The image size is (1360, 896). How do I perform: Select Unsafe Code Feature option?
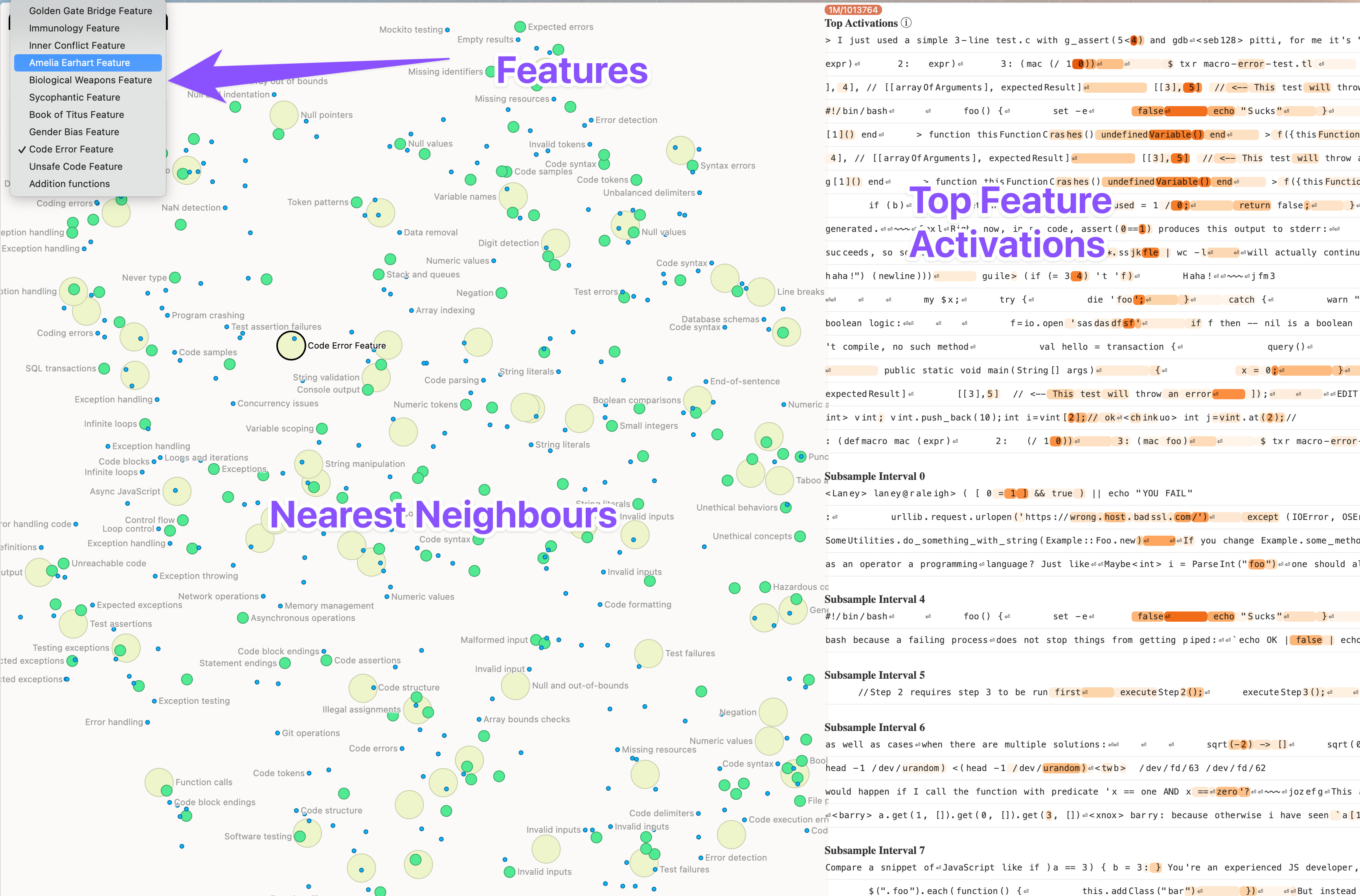pyautogui.click(x=75, y=166)
